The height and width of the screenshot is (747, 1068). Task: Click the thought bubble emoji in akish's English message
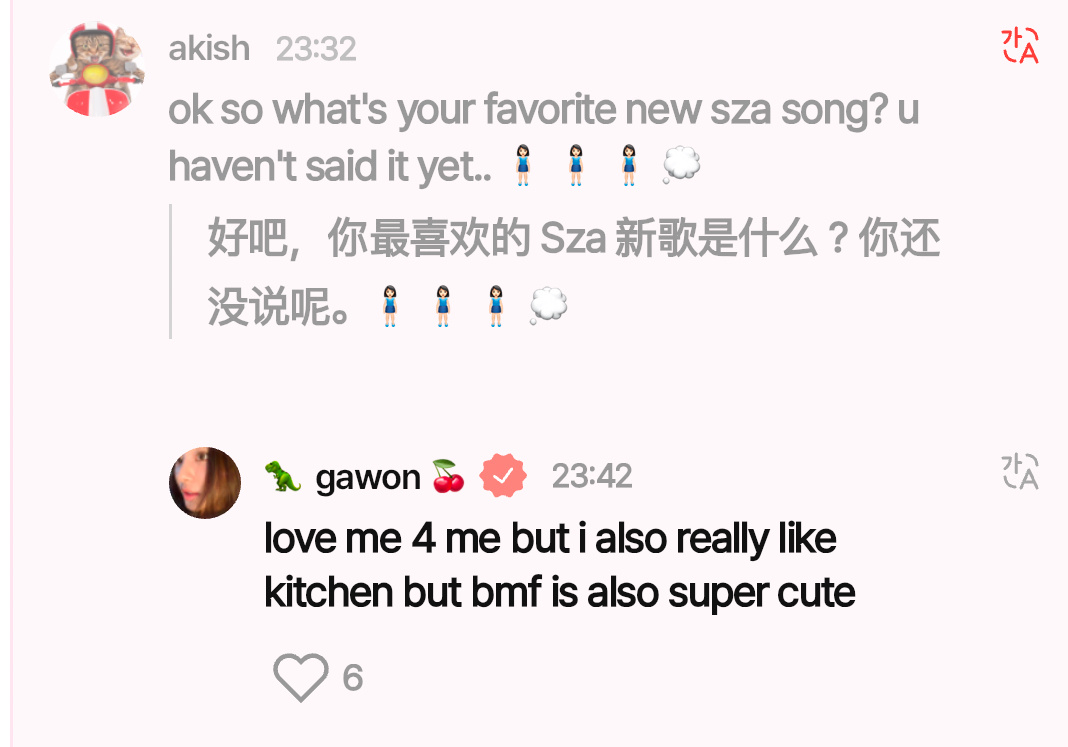click(x=681, y=165)
